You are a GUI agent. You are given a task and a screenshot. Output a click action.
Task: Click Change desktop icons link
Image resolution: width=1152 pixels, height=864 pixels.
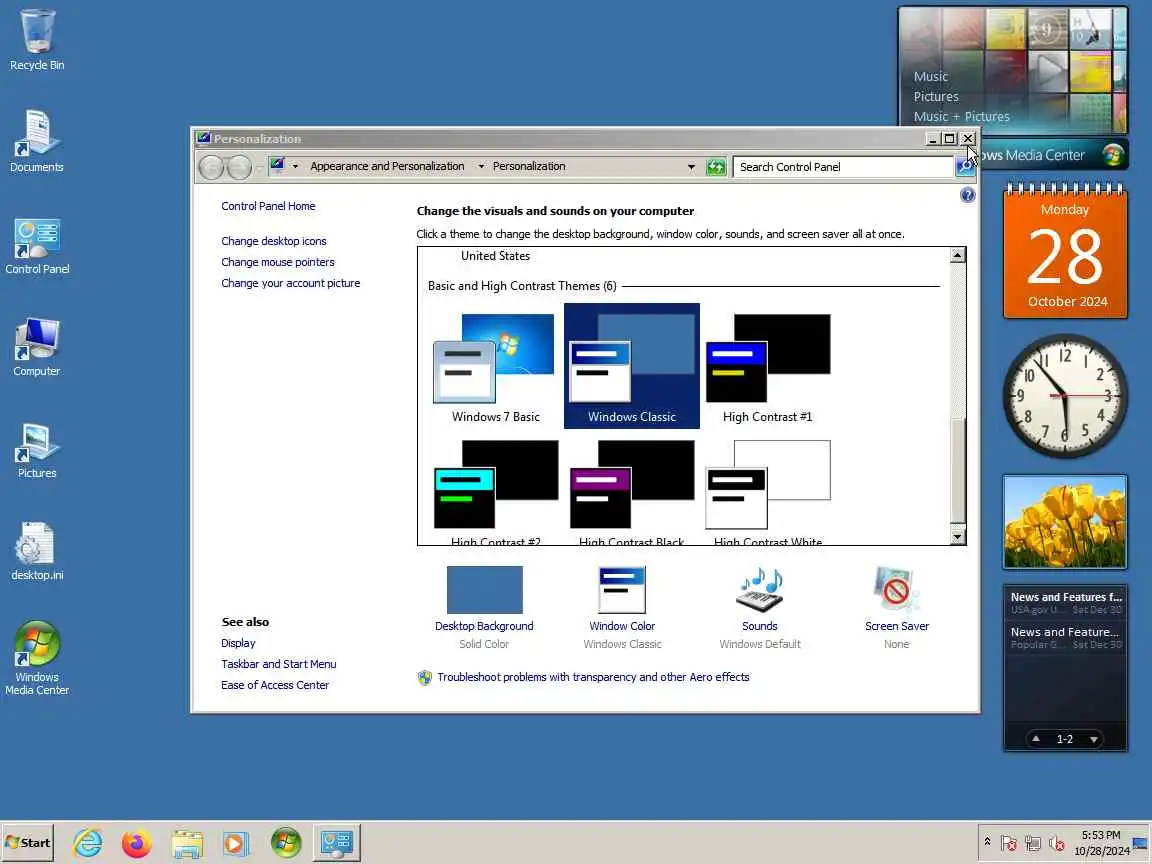[273, 241]
